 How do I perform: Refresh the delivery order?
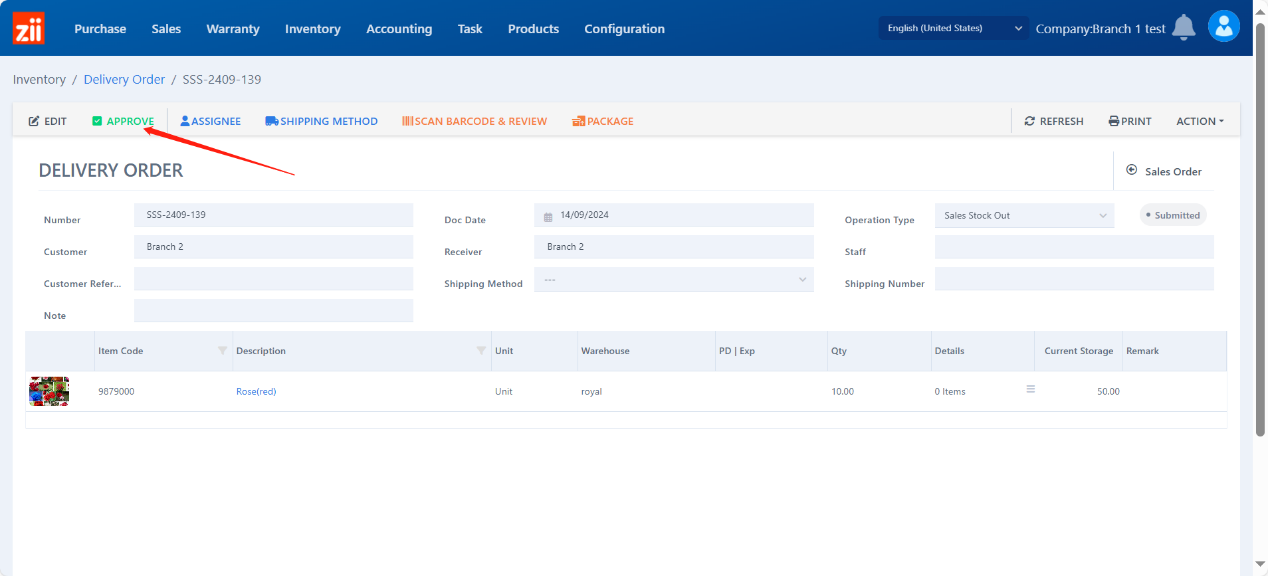point(1054,121)
